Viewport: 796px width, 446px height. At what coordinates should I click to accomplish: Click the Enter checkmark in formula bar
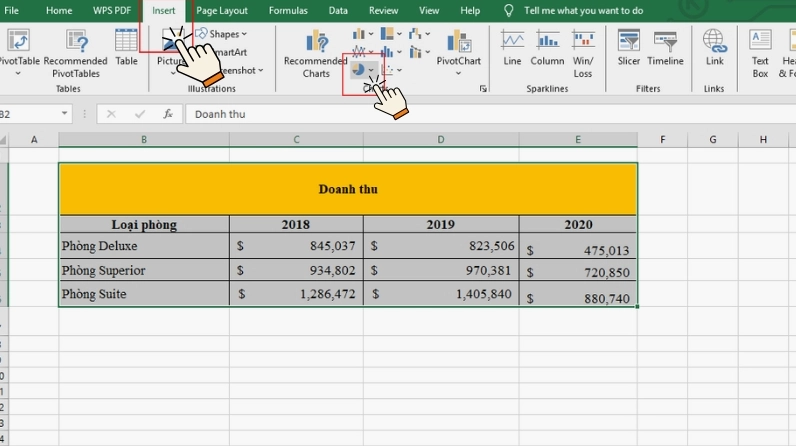click(140, 114)
